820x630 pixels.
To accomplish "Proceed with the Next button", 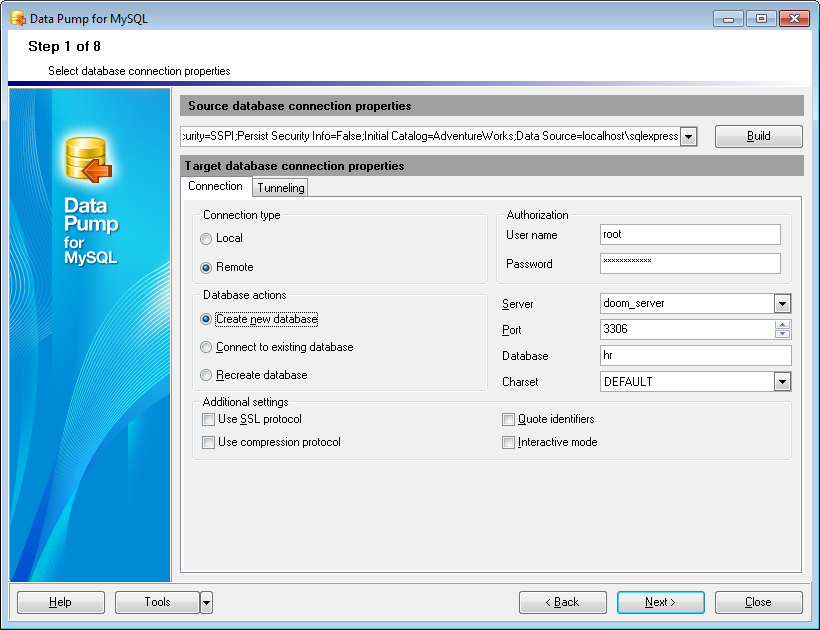I will 660,602.
